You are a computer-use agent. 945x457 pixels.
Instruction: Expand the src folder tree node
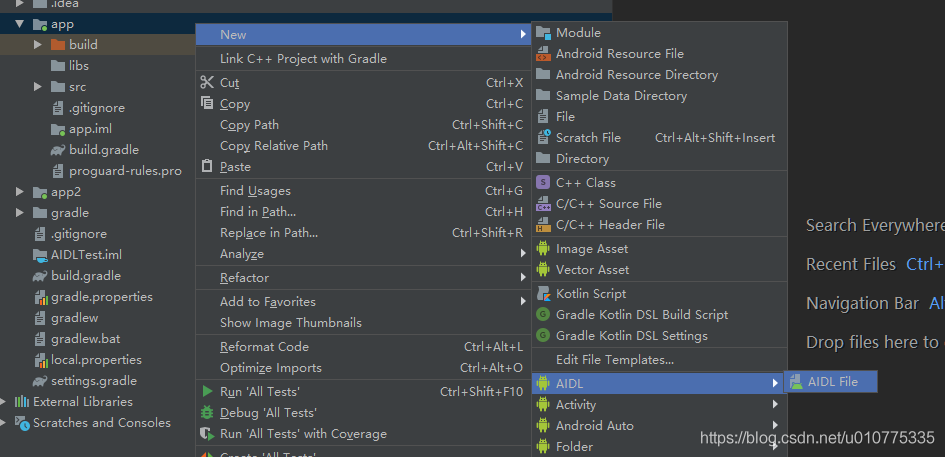pos(38,87)
